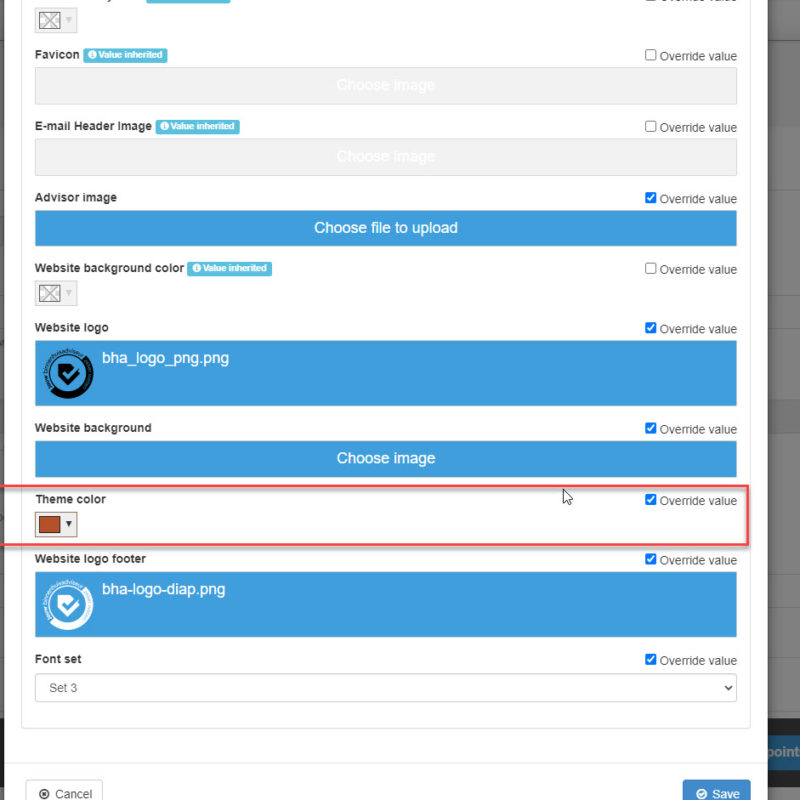Click the E-mail Header Image inherited badge
The width and height of the screenshot is (800, 800).
pyautogui.click(x=197, y=127)
